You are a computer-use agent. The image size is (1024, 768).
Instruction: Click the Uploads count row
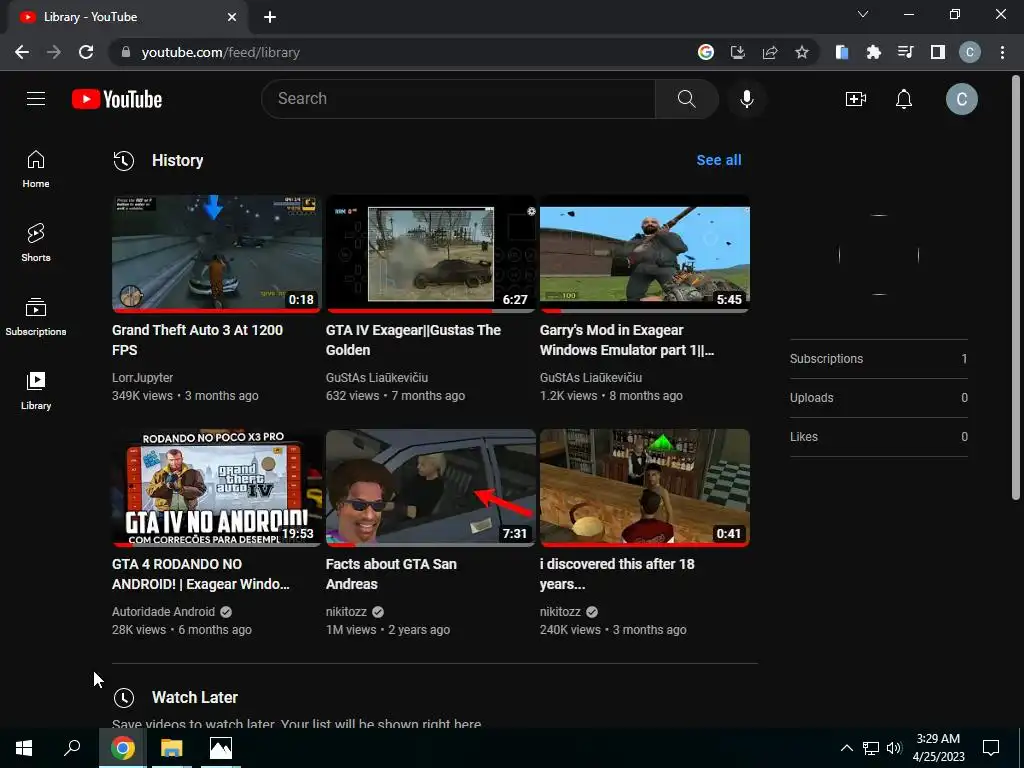click(878, 398)
